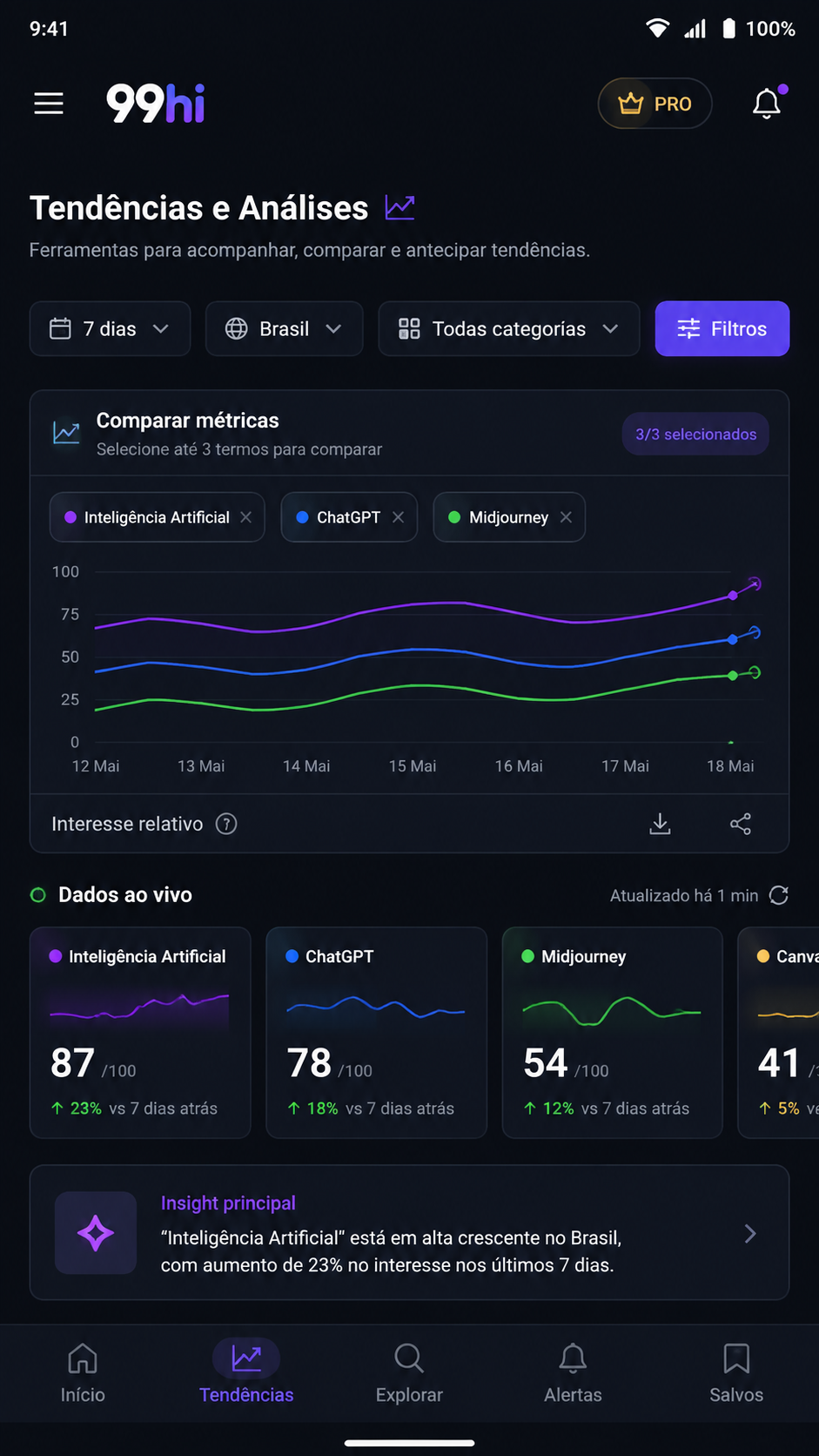The height and width of the screenshot is (1456, 819).
Task: Open the PRO upgrade button
Action: click(x=655, y=104)
